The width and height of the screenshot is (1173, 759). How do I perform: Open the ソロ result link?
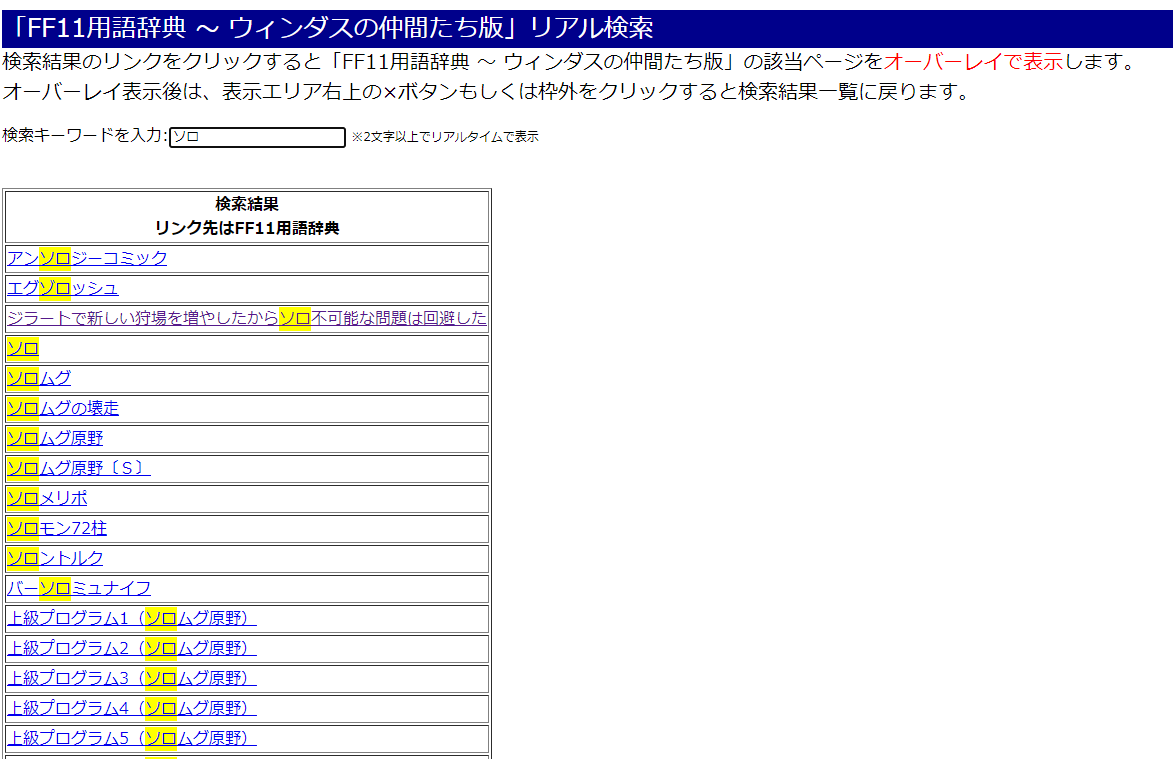pyautogui.click(x=23, y=348)
